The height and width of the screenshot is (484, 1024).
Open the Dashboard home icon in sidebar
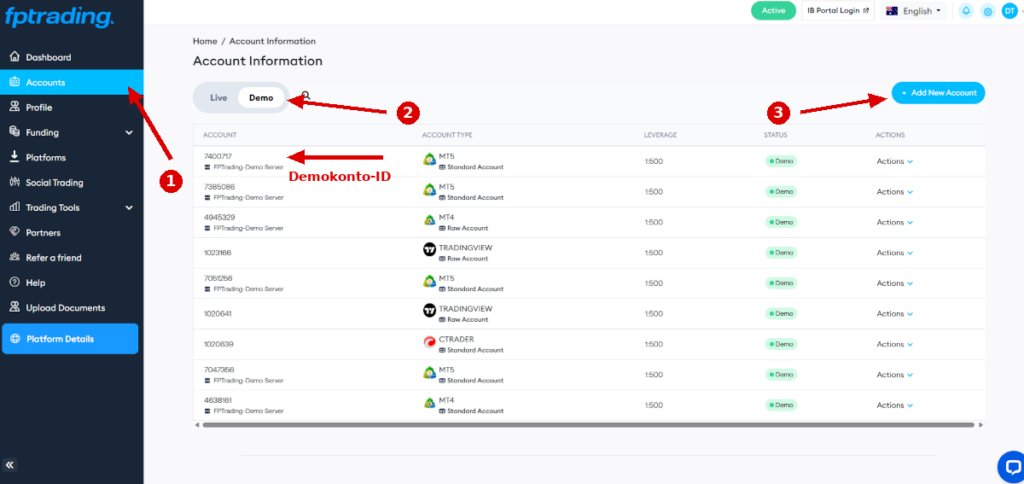[14, 57]
